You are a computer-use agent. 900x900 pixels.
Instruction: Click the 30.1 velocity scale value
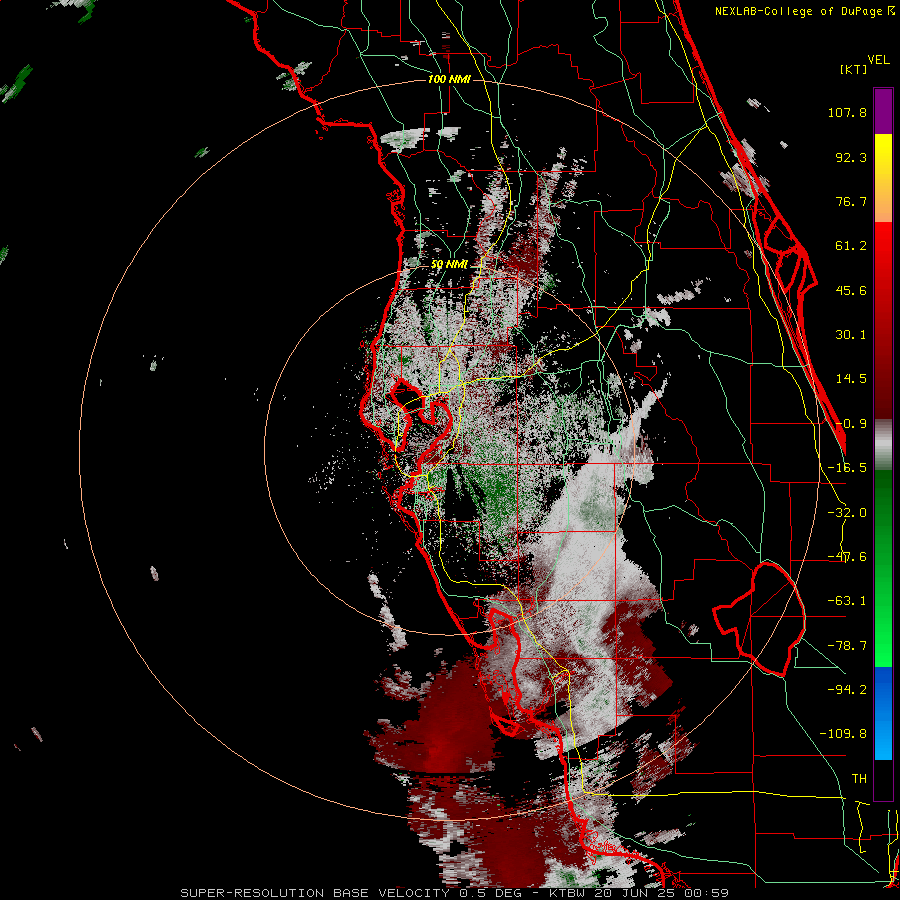click(851, 335)
